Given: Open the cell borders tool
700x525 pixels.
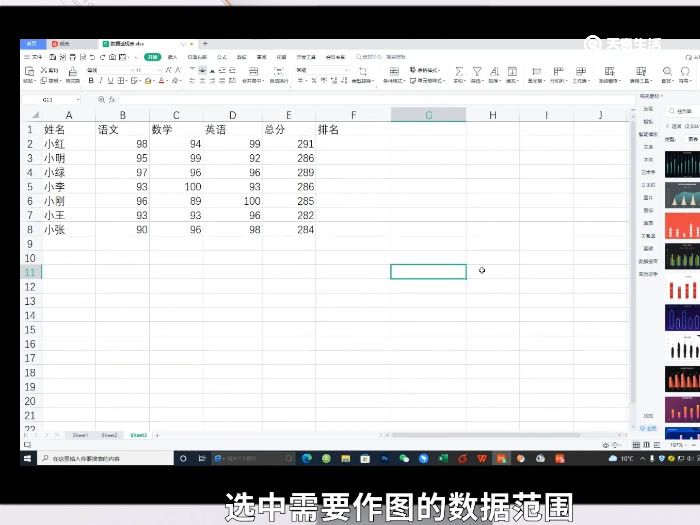Looking at the screenshot, I should pyautogui.click(x=121, y=81).
